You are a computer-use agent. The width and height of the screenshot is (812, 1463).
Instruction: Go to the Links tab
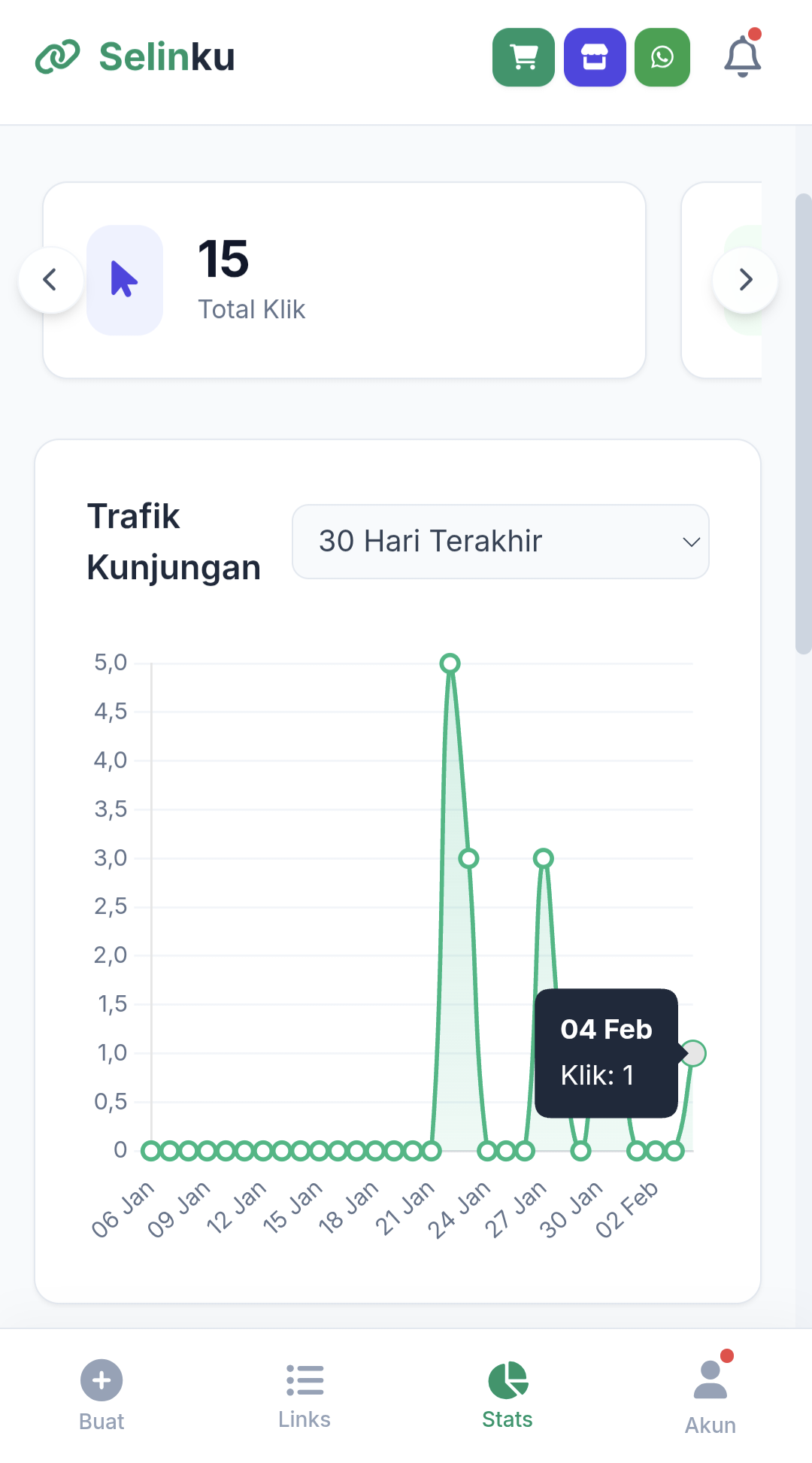tap(304, 1395)
